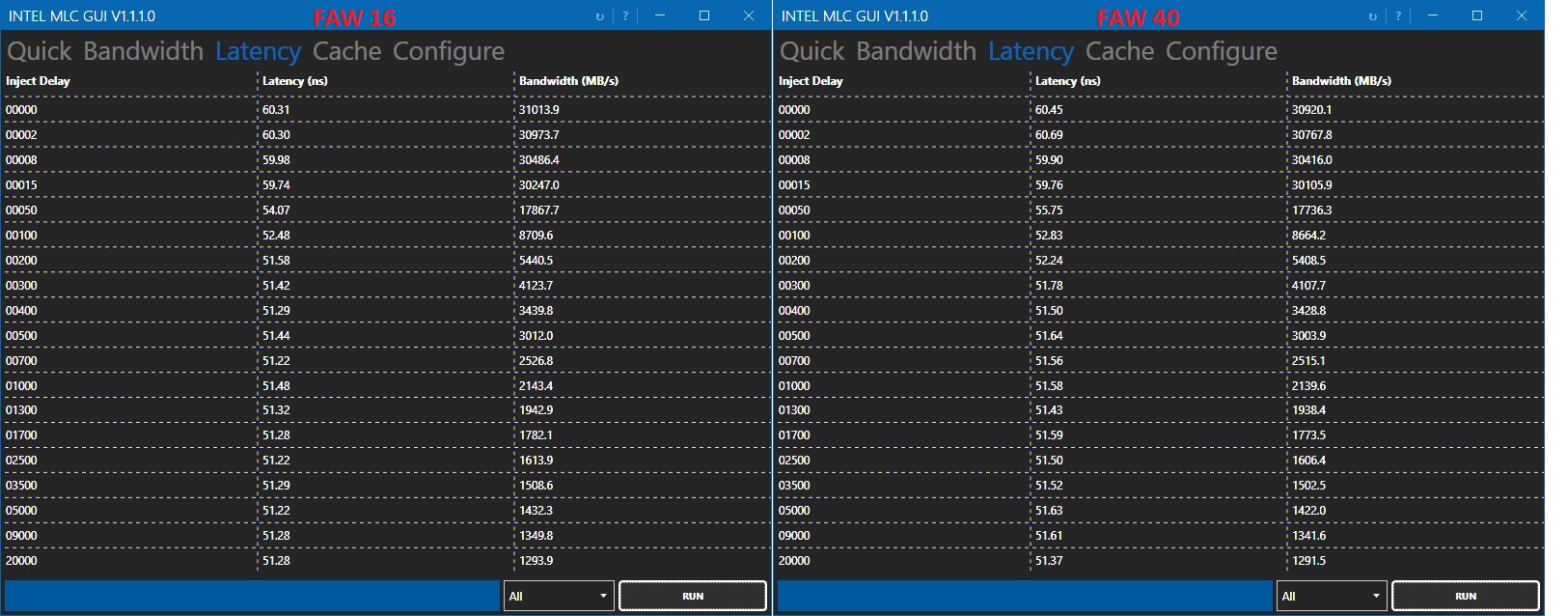This screenshot has height=616, width=1568.
Task: Select latency value 52.24
Action: [1049, 261]
